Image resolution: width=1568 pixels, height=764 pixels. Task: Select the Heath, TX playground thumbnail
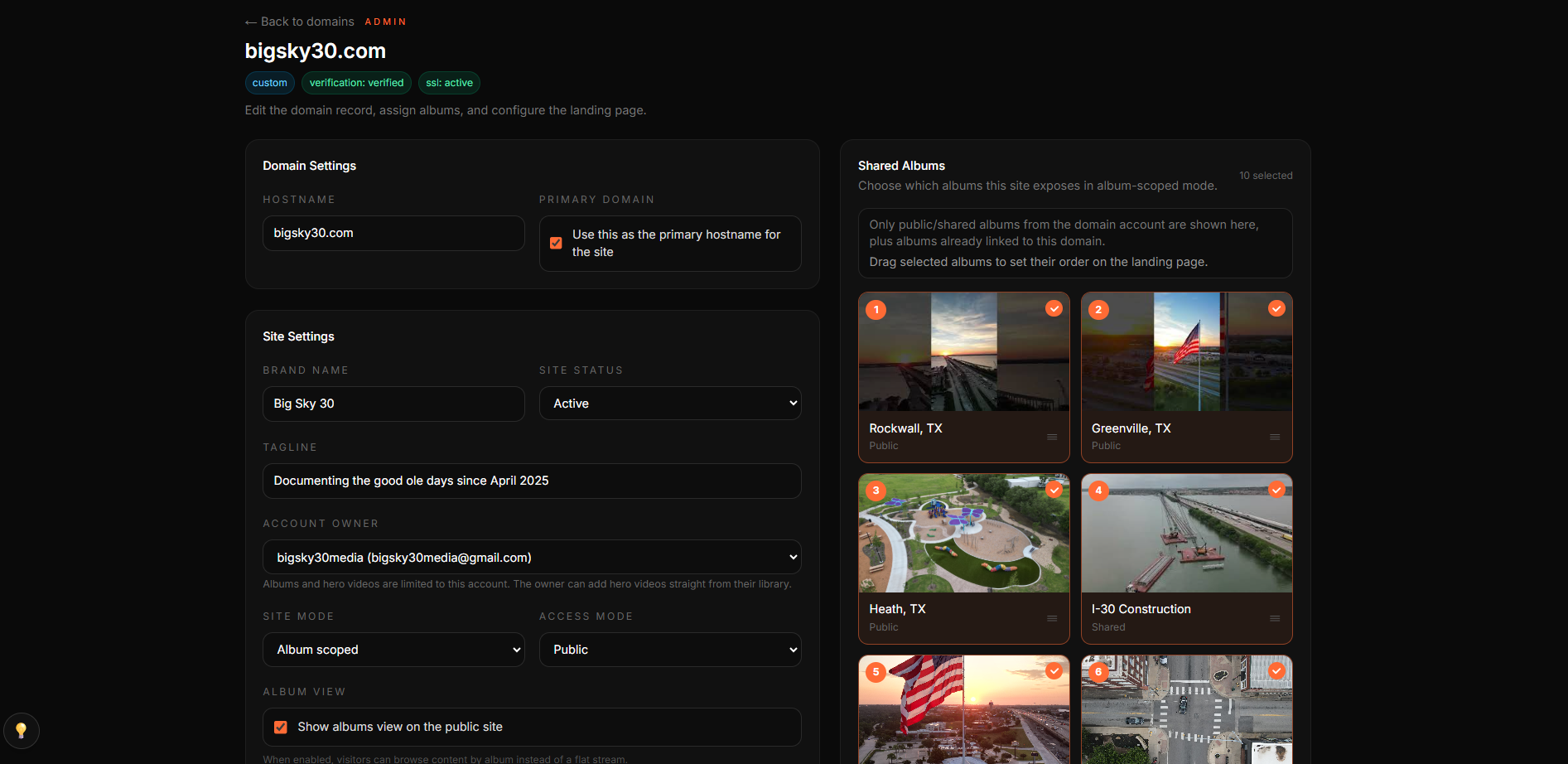click(x=964, y=534)
